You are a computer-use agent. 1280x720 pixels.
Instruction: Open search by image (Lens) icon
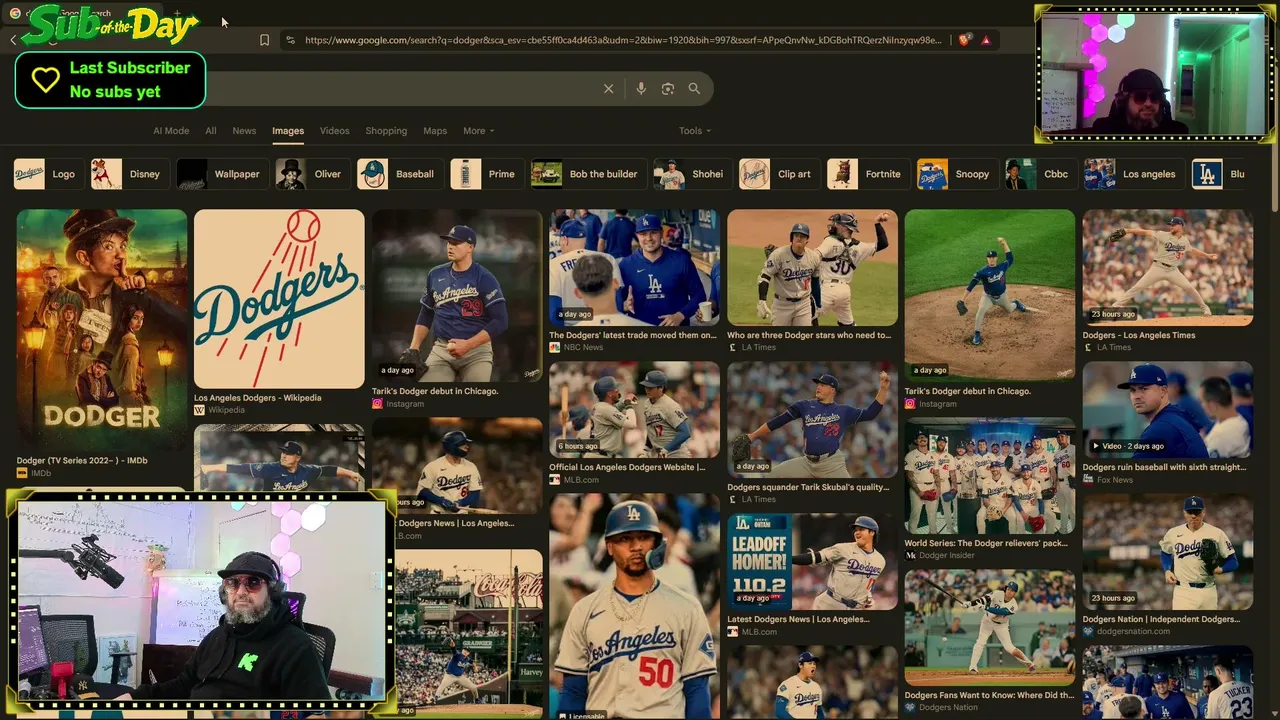pos(668,89)
